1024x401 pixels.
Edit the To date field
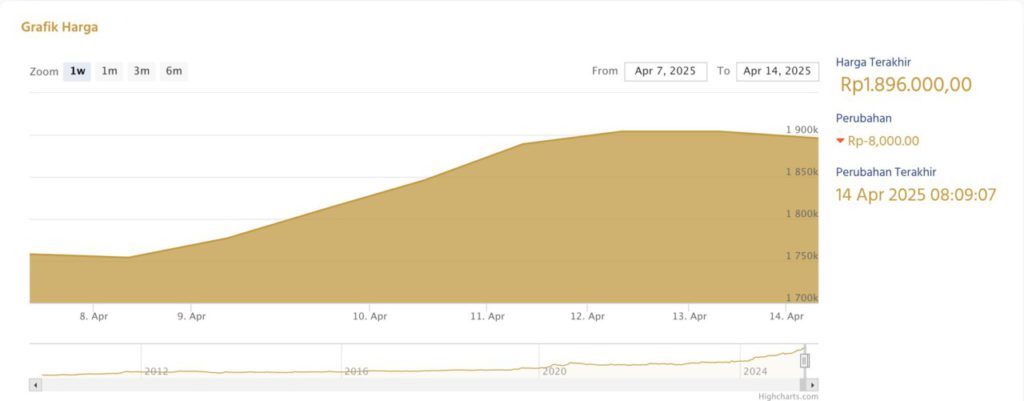[x=777, y=71]
